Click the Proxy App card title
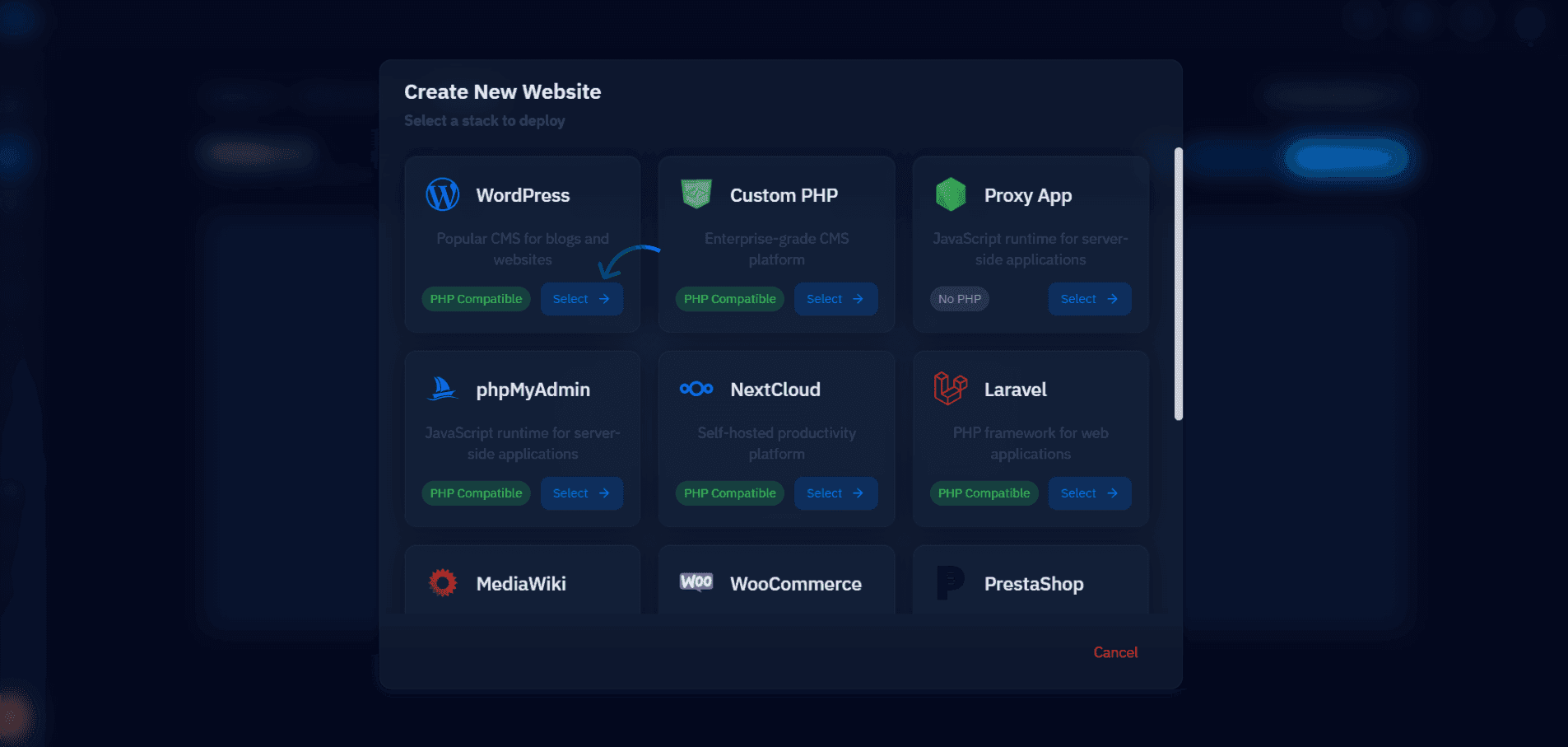Image resolution: width=1568 pixels, height=747 pixels. 1028,196
